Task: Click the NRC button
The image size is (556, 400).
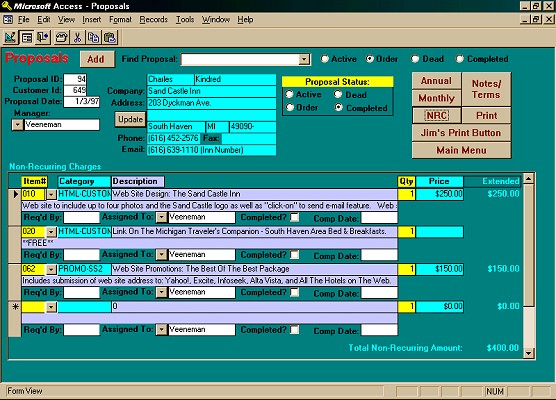Action: coord(437,116)
